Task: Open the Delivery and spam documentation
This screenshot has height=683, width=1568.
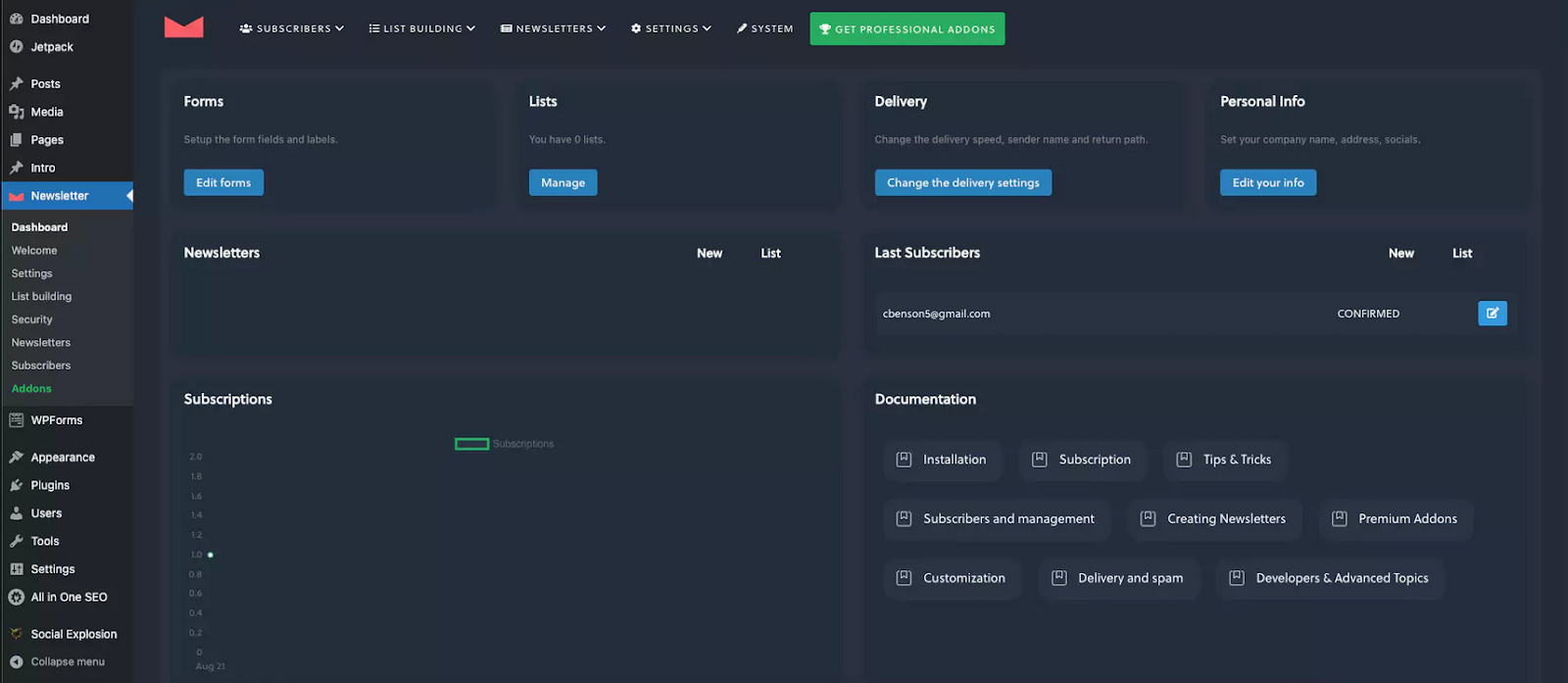Action: click(x=1118, y=578)
